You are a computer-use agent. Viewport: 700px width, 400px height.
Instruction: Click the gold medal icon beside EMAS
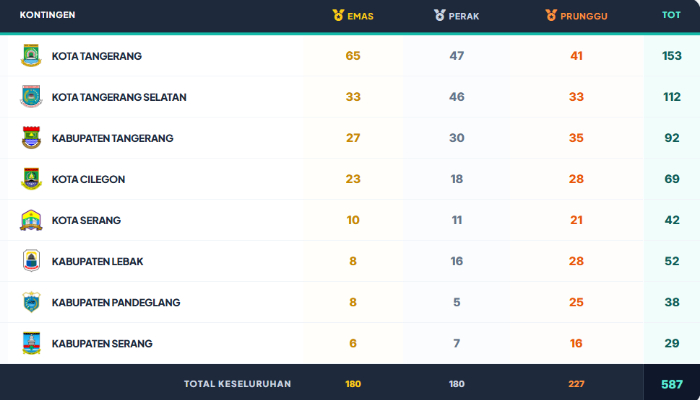[338, 15]
